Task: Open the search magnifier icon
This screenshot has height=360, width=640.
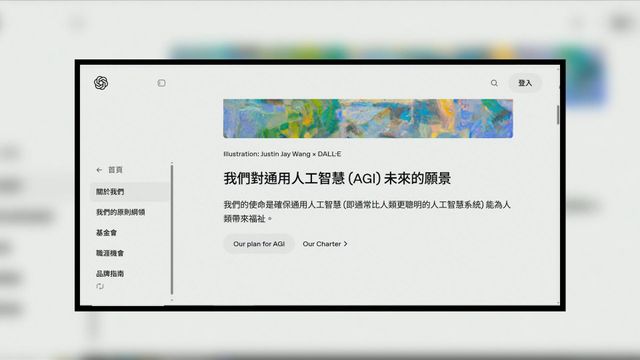Action: [494, 83]
